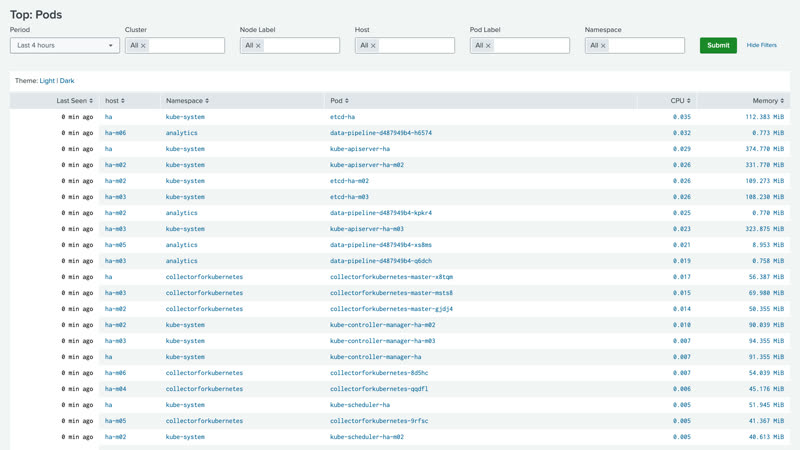Viewport: 800px width, 450px height.
Task: Click namespace kube-system in etcd-ha row
Action: click(x=185, y=117)
